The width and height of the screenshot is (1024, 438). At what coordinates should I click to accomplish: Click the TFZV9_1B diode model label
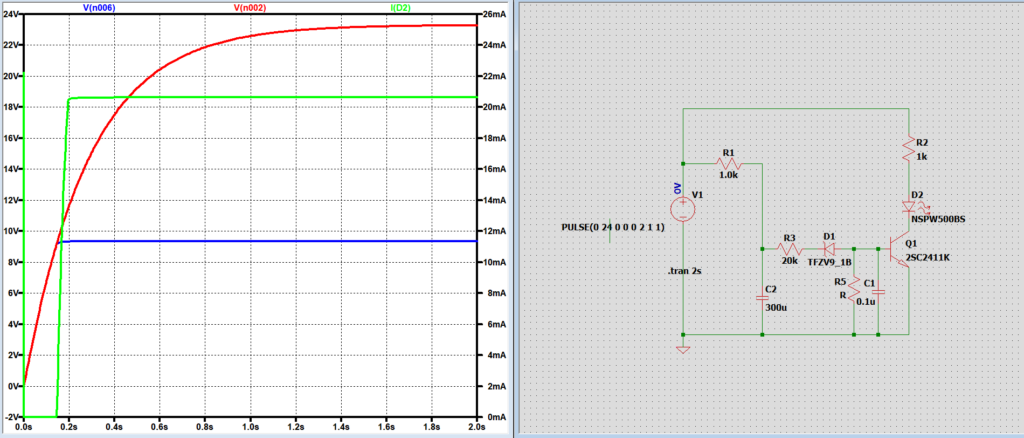829,260
